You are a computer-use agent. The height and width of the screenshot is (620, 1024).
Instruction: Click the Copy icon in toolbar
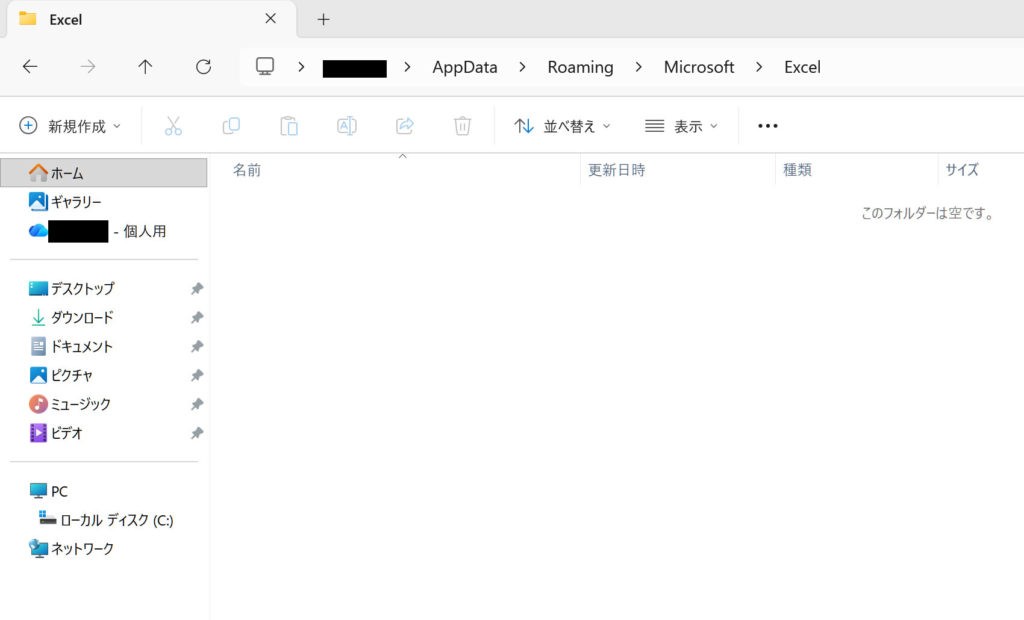[x=231, y=126]
